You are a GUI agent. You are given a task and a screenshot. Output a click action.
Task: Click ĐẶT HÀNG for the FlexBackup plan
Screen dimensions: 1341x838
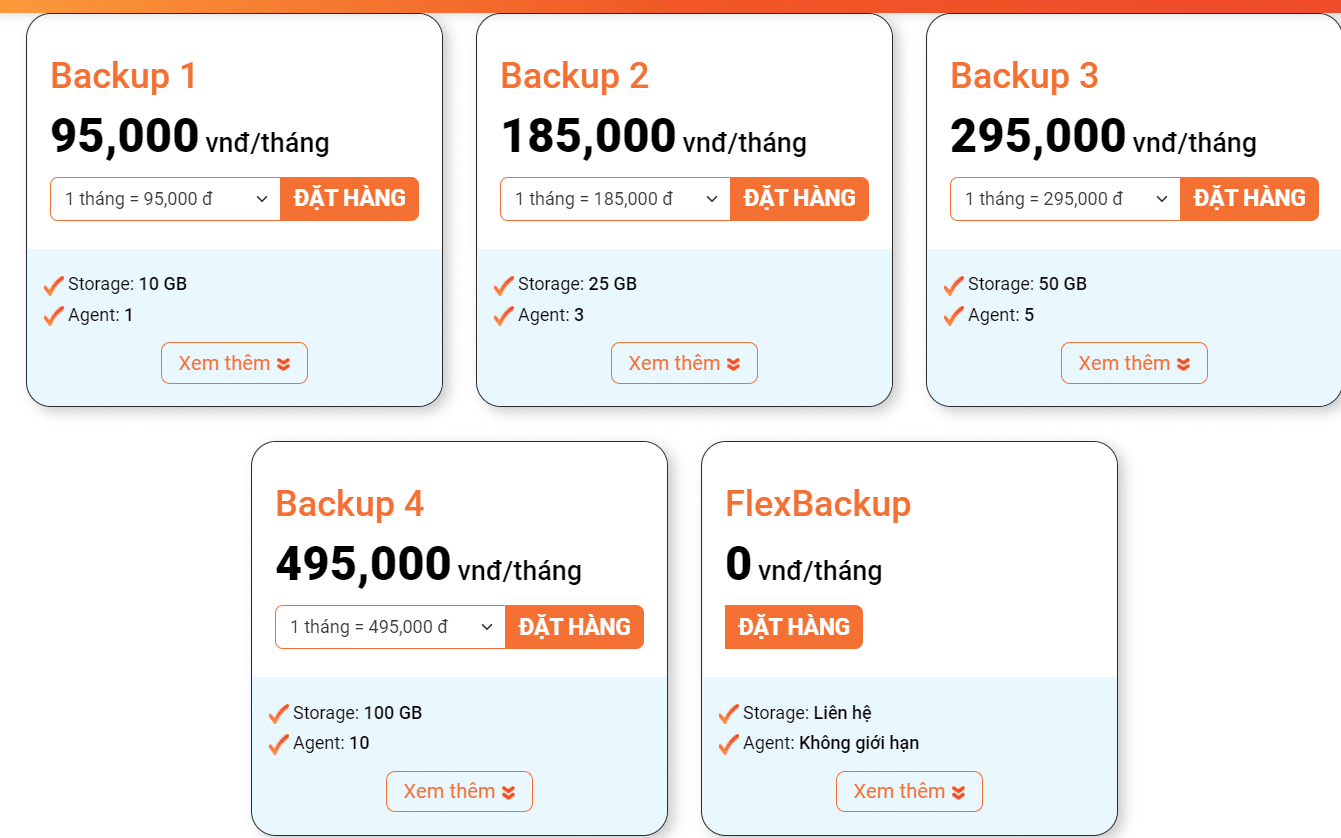click(x=793, y=627)
